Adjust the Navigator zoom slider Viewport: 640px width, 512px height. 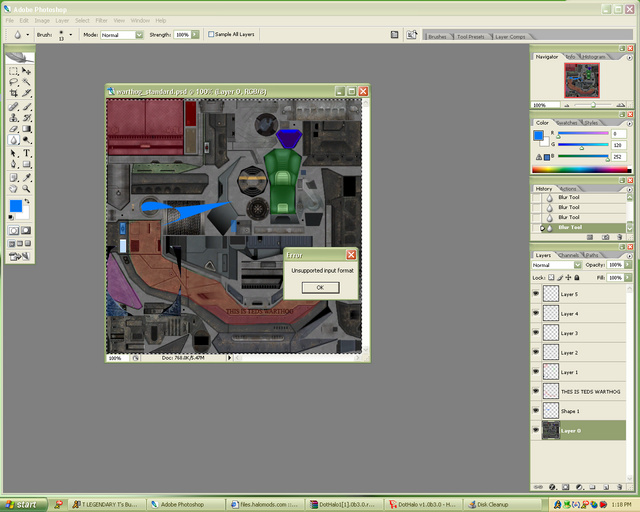click(593, 105)
